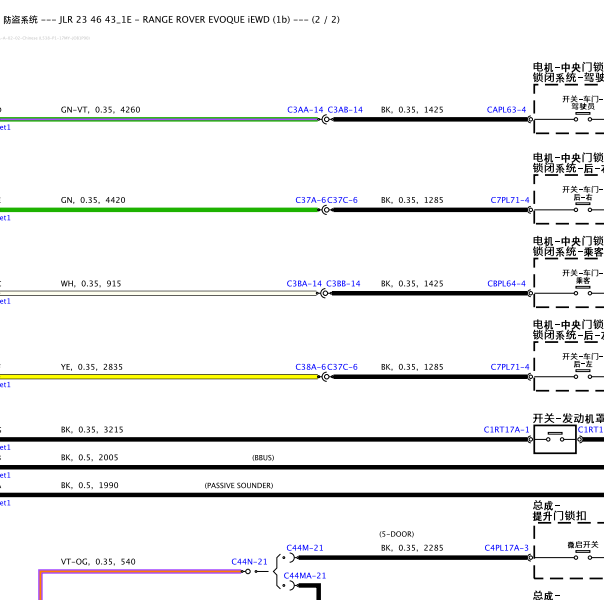Select the black PASSIVE SOUNDER wire
The image size is (604, 600).
click(302, 495)
